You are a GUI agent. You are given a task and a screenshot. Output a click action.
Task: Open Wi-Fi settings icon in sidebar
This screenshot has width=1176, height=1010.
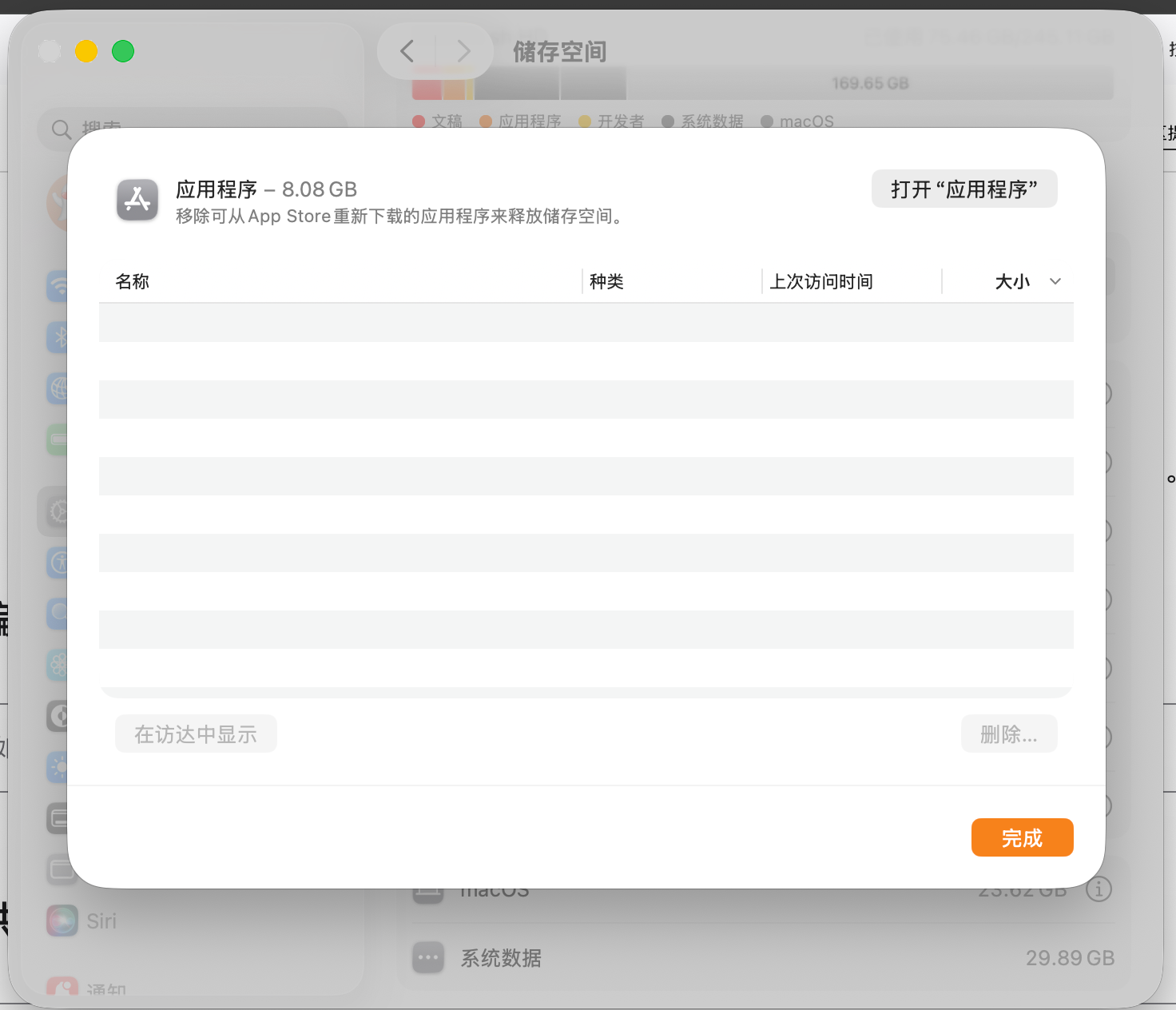(x=57, y=286)
